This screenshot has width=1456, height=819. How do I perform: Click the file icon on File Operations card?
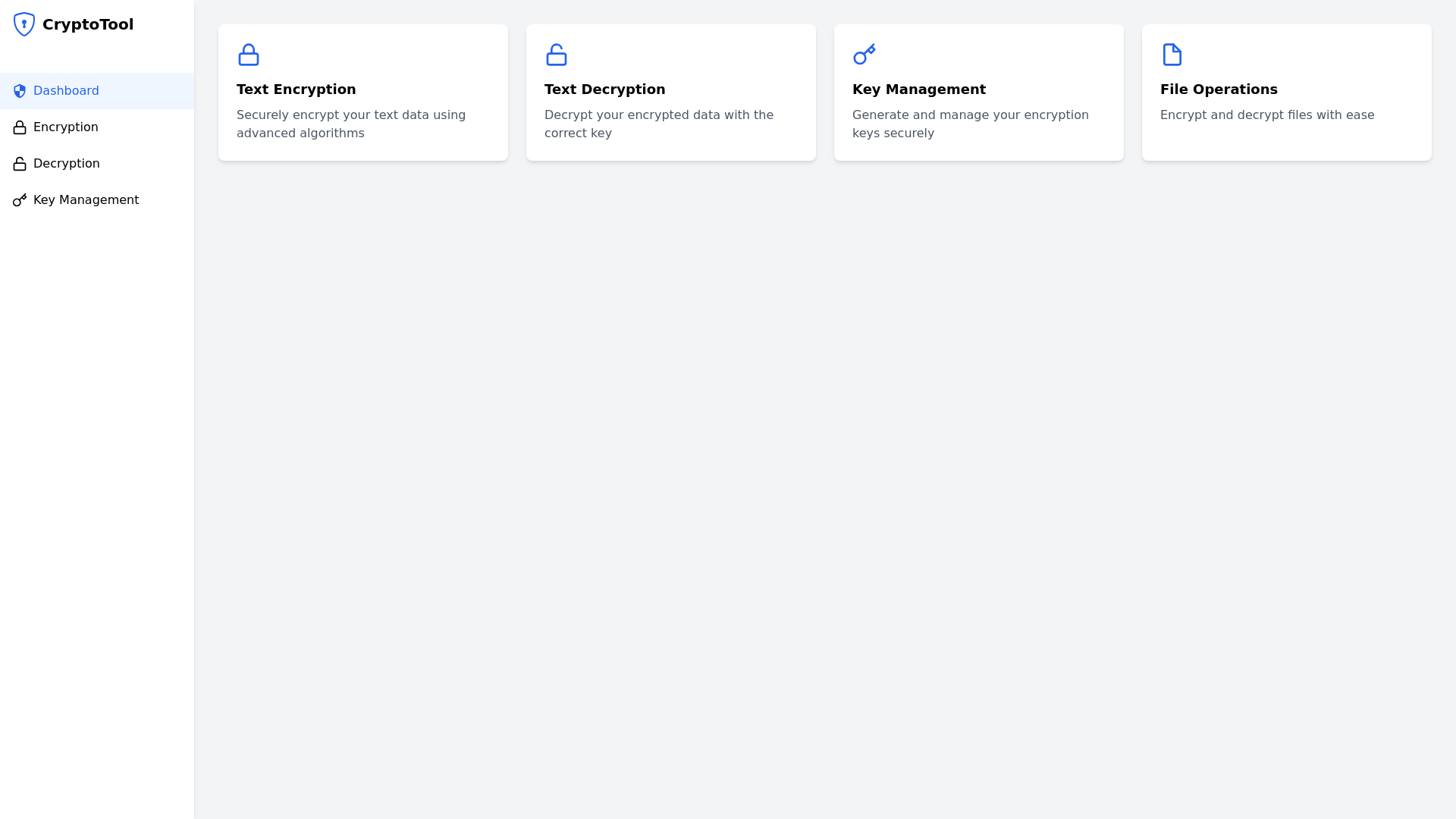pyautogui.click(x=1172, y=55)
